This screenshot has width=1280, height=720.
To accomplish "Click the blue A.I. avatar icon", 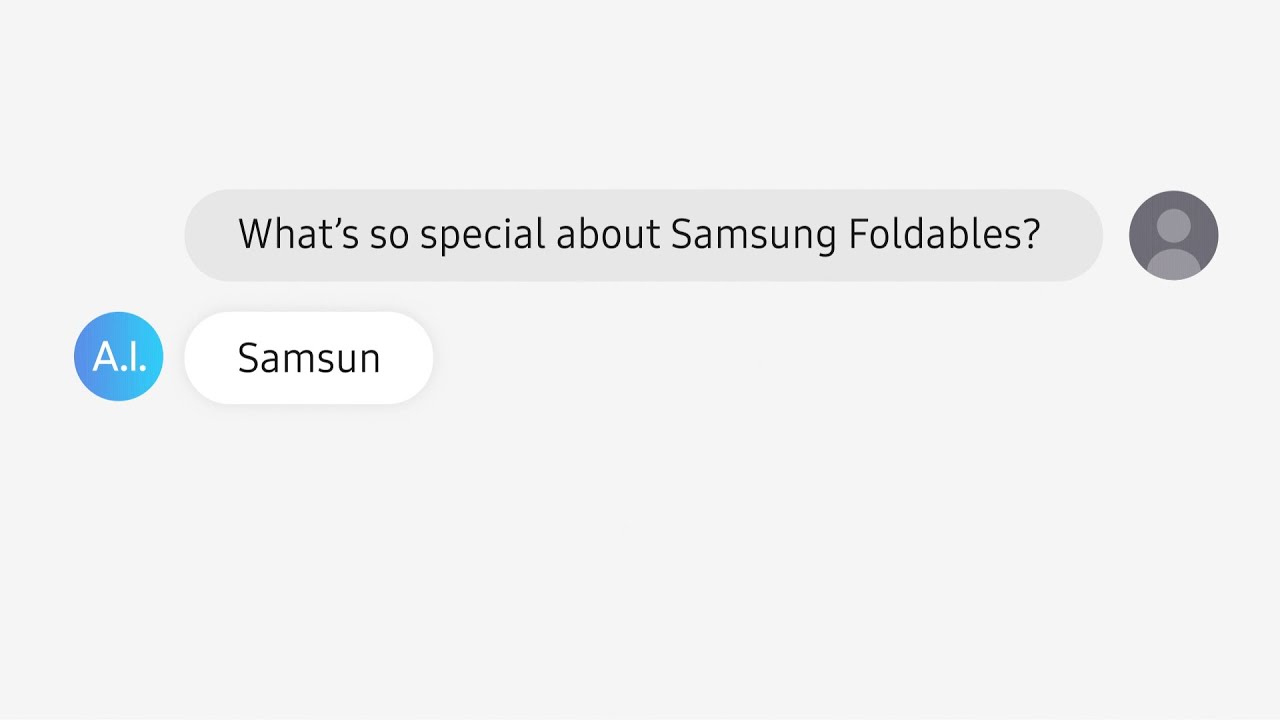I will coord(118,357).
